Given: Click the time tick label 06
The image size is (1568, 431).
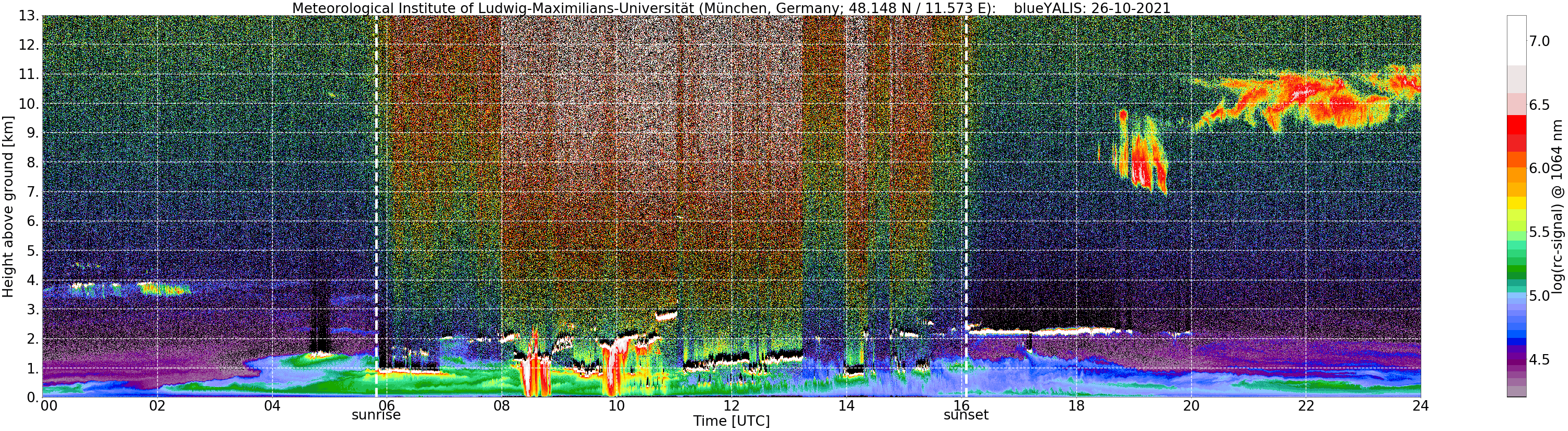Looking at the screenshot, I should 387,406.
